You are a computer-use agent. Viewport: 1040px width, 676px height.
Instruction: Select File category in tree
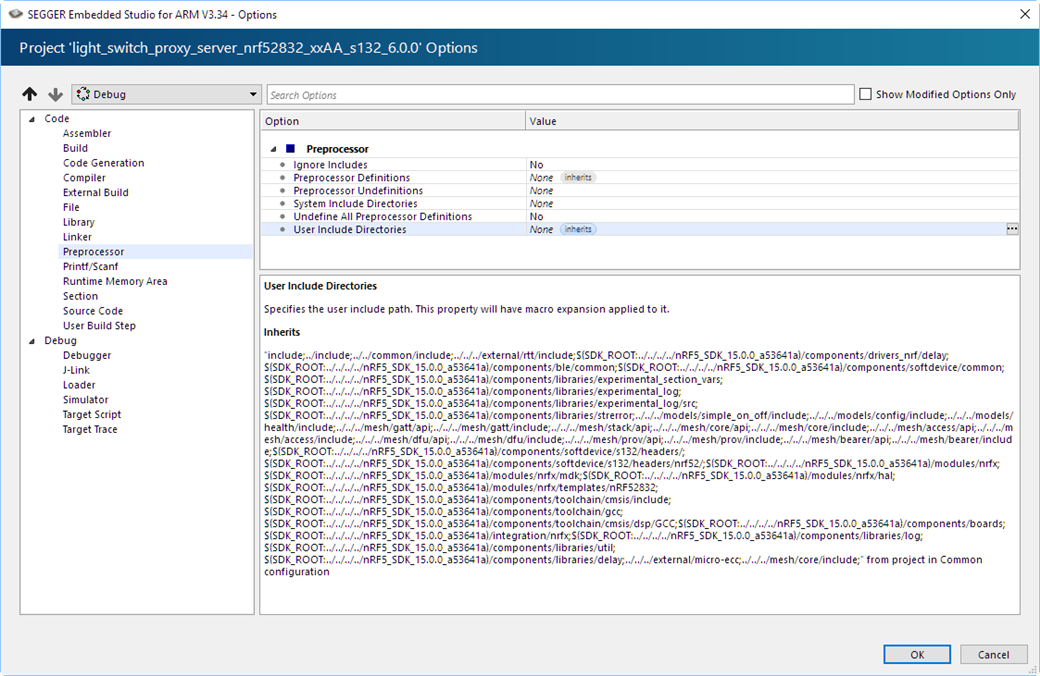point(71,207)
